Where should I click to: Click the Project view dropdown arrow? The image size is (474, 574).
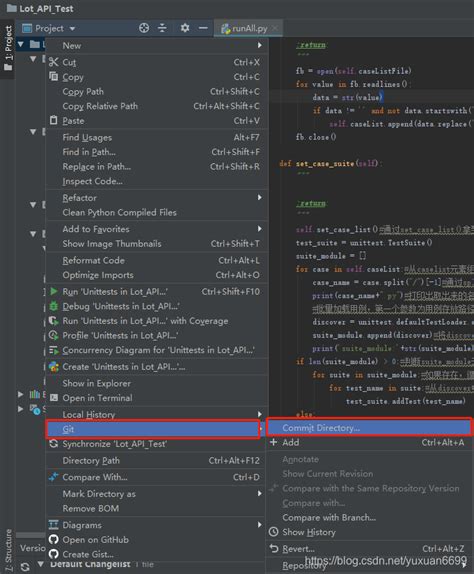[x=72, y=29]
